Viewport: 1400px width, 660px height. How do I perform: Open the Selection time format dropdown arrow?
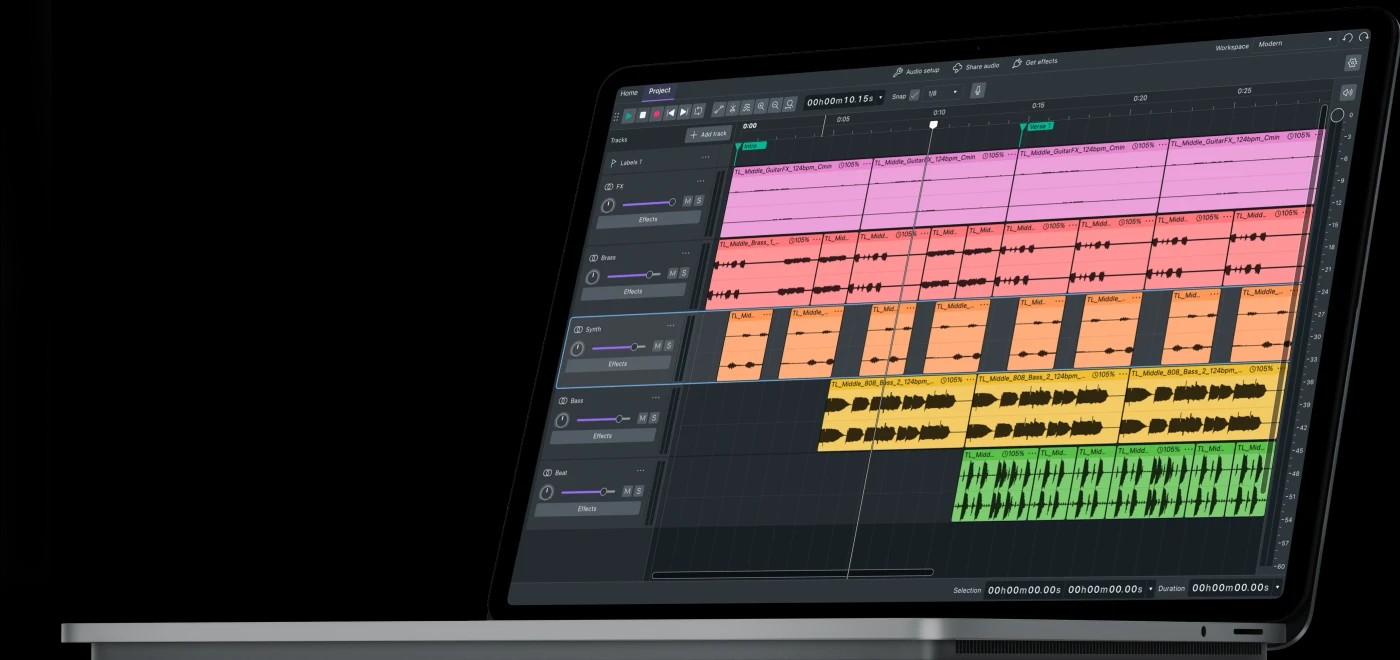coord(1151,589)
